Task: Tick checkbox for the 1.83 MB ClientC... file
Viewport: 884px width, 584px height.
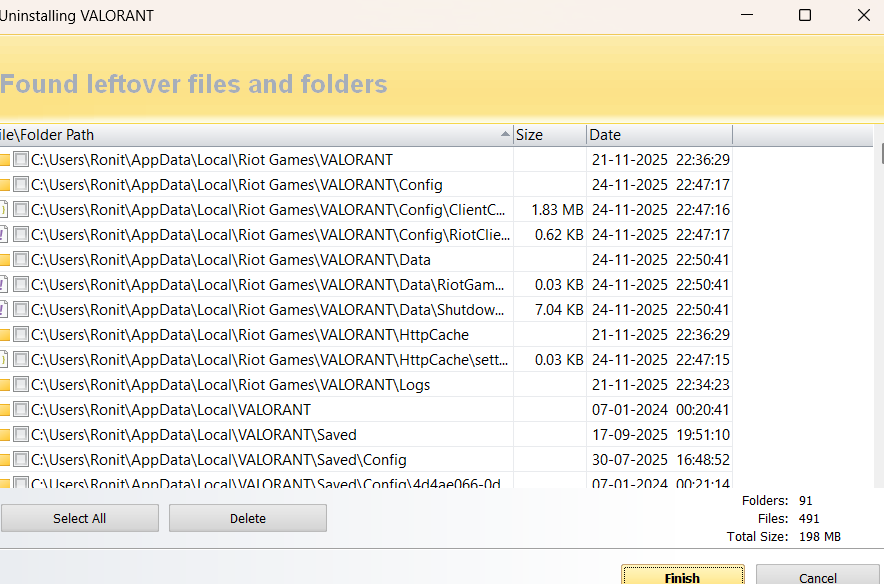Action: tap(21, 210)
